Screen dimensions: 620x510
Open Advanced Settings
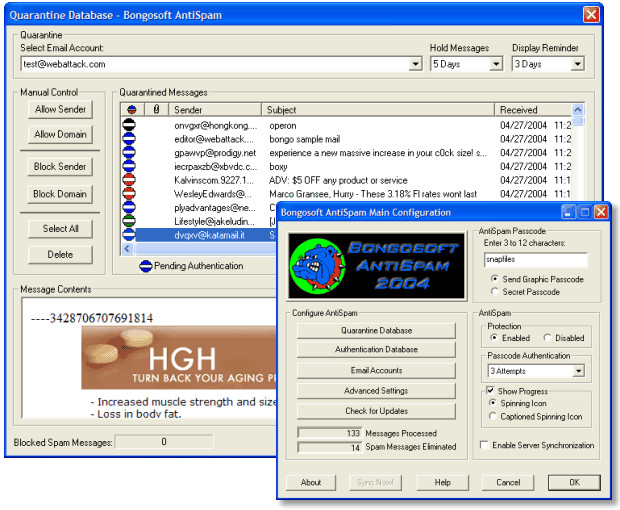376,390
